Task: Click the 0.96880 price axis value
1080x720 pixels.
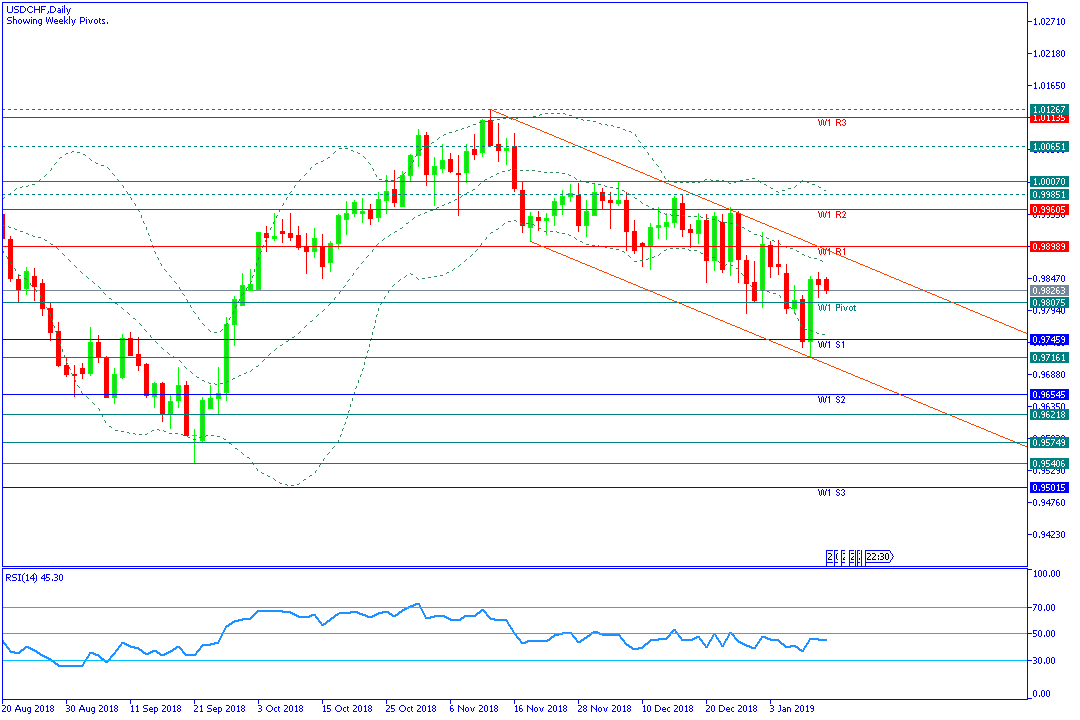Action: [1048, 375]
